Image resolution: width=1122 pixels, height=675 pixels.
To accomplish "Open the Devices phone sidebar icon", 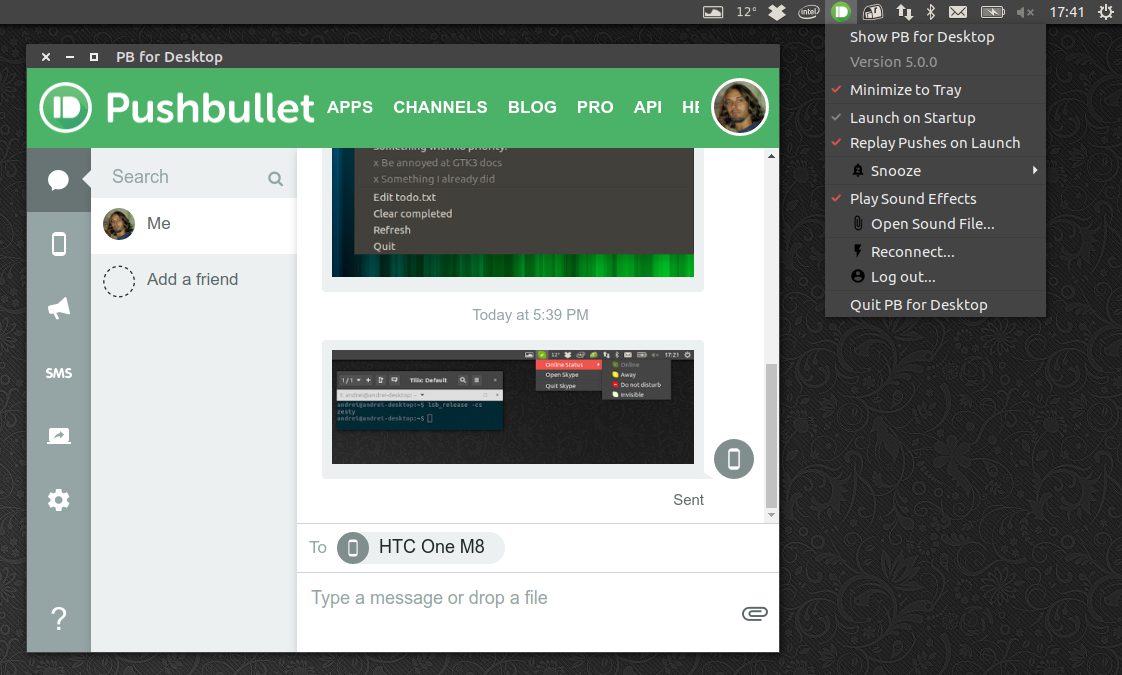I will pos(59,244).
